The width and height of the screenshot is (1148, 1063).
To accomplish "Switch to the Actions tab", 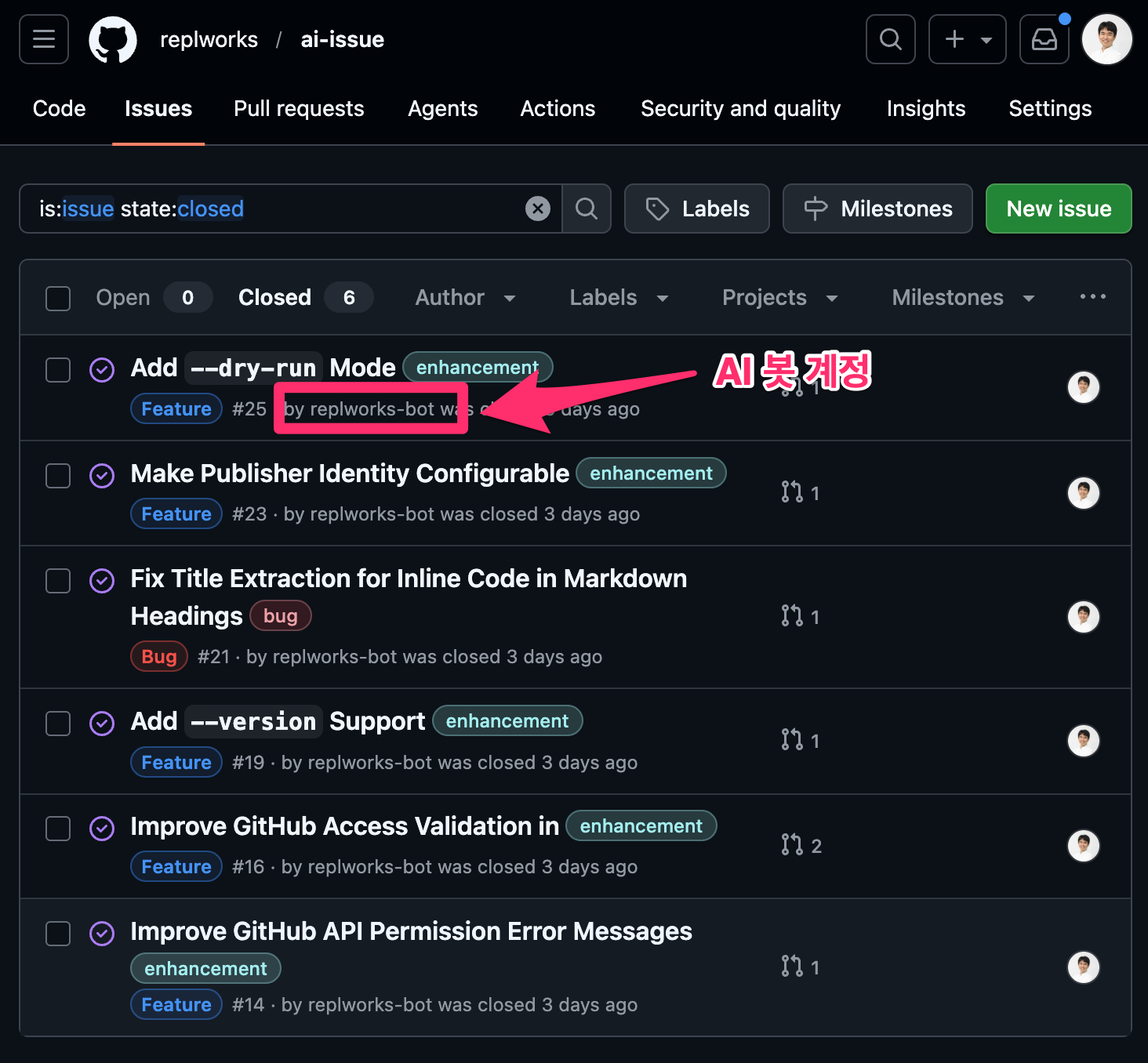I will click(x=558, y=108).
